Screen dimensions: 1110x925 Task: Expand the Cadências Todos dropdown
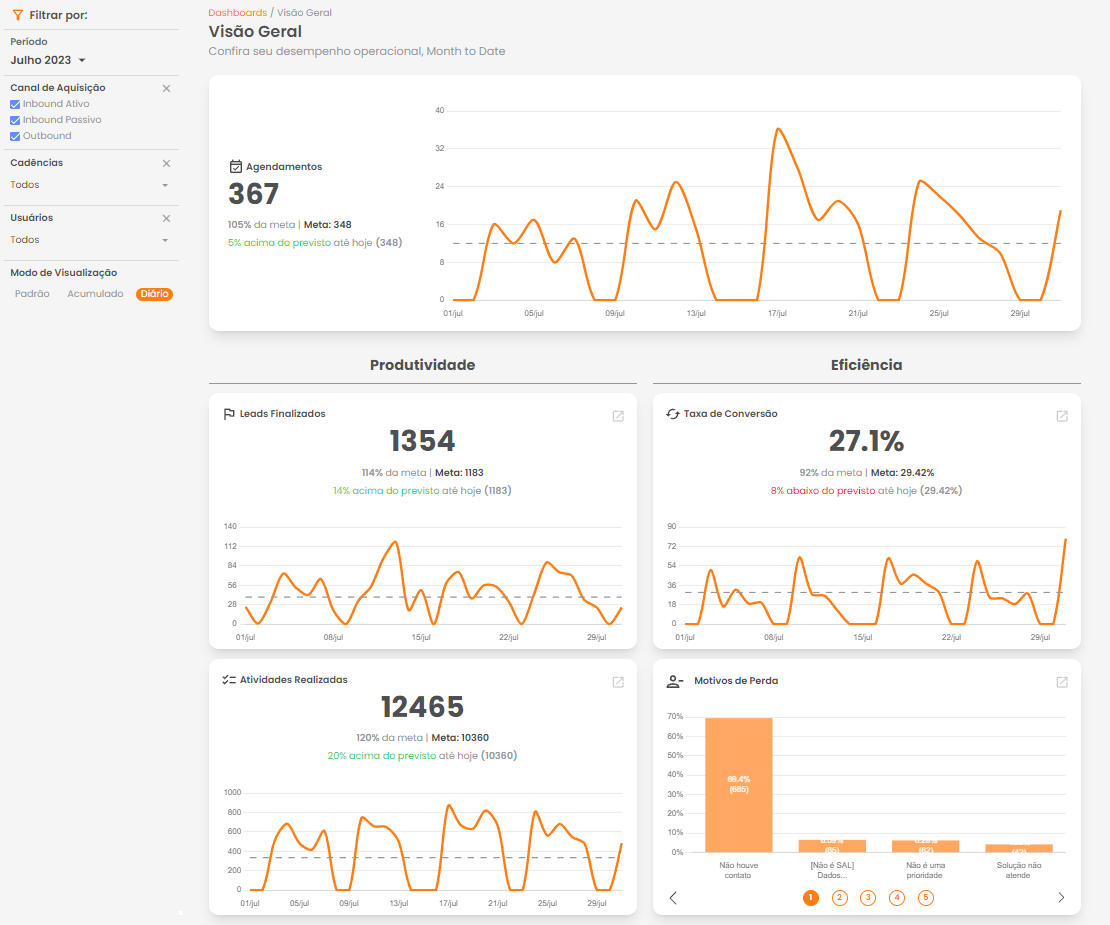point(89,185)
